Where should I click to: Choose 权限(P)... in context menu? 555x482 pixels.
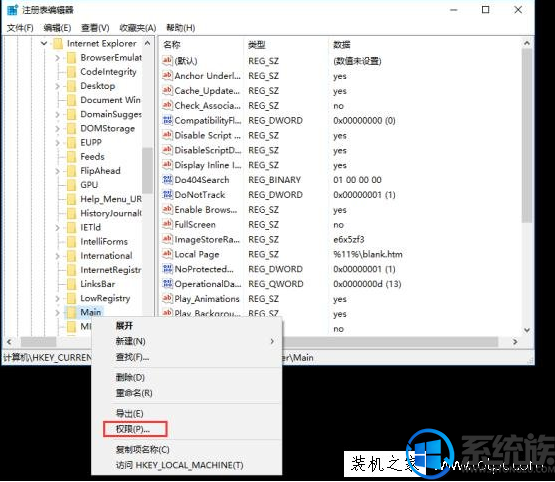187,429
